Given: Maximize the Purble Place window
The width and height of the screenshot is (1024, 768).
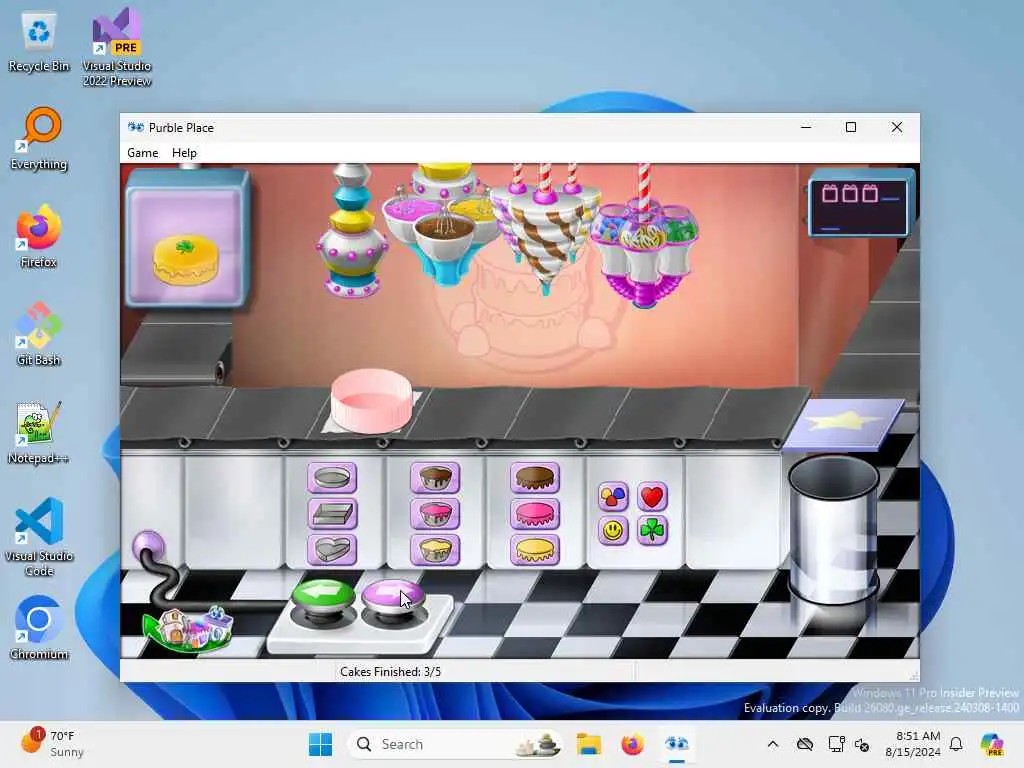Looking at the screenshot, I should click(x=851, y=127).
